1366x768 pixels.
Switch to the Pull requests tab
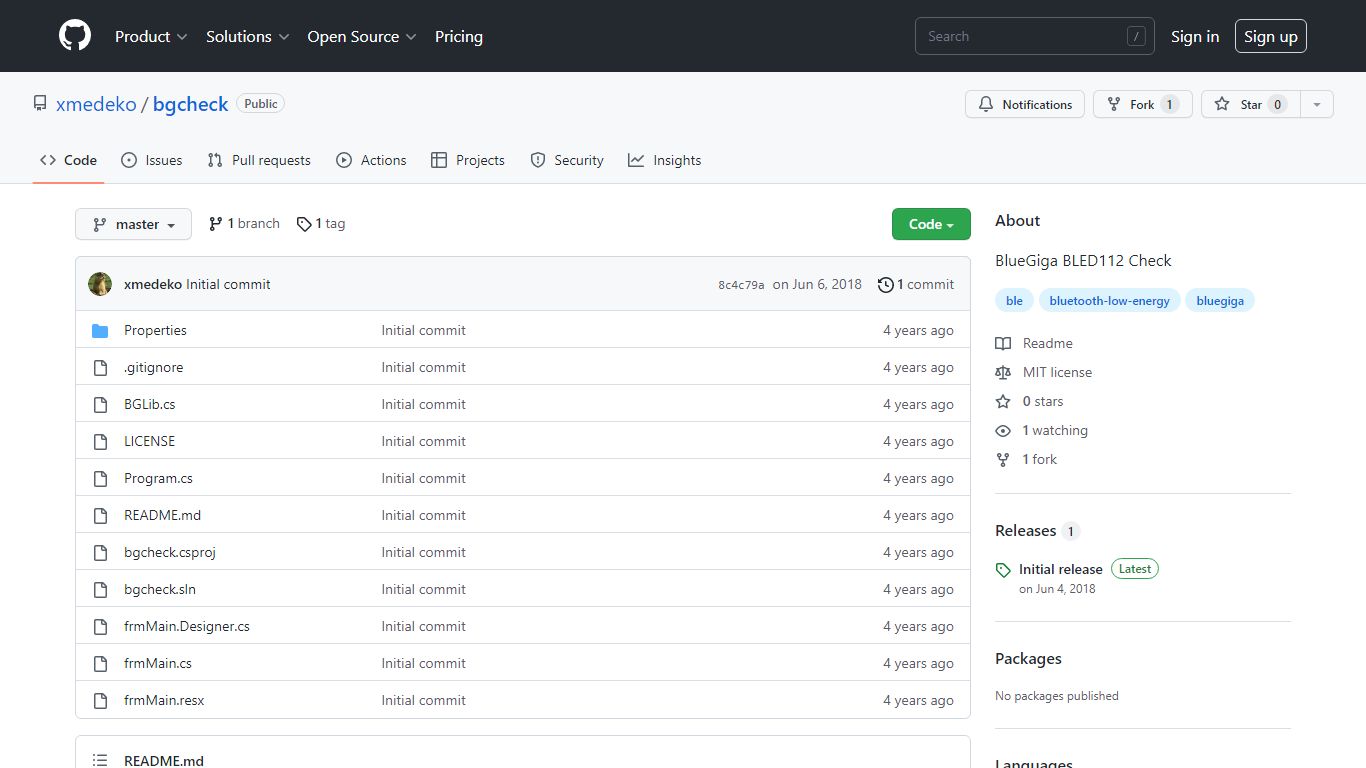point(259,160)
